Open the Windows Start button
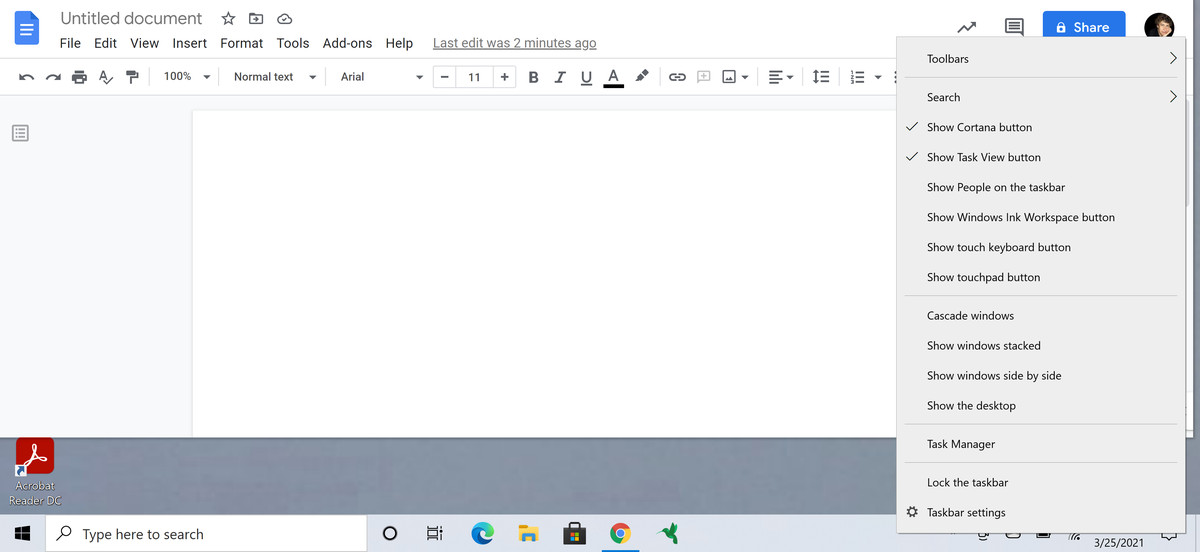The height and width of the screenshot is (552, 1200). click(x=22, y=534)
